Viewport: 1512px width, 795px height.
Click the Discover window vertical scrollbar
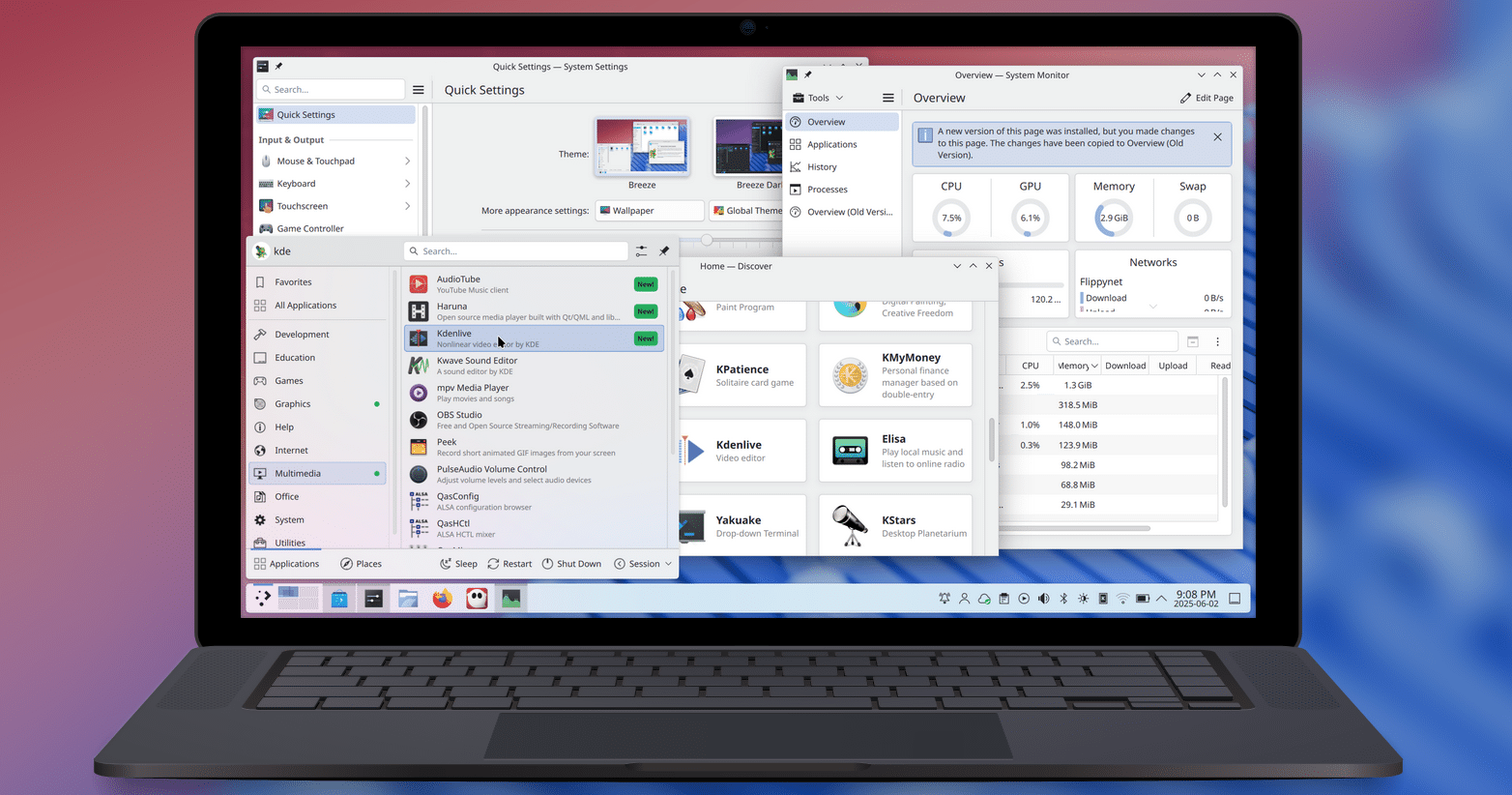click(992, 440)
